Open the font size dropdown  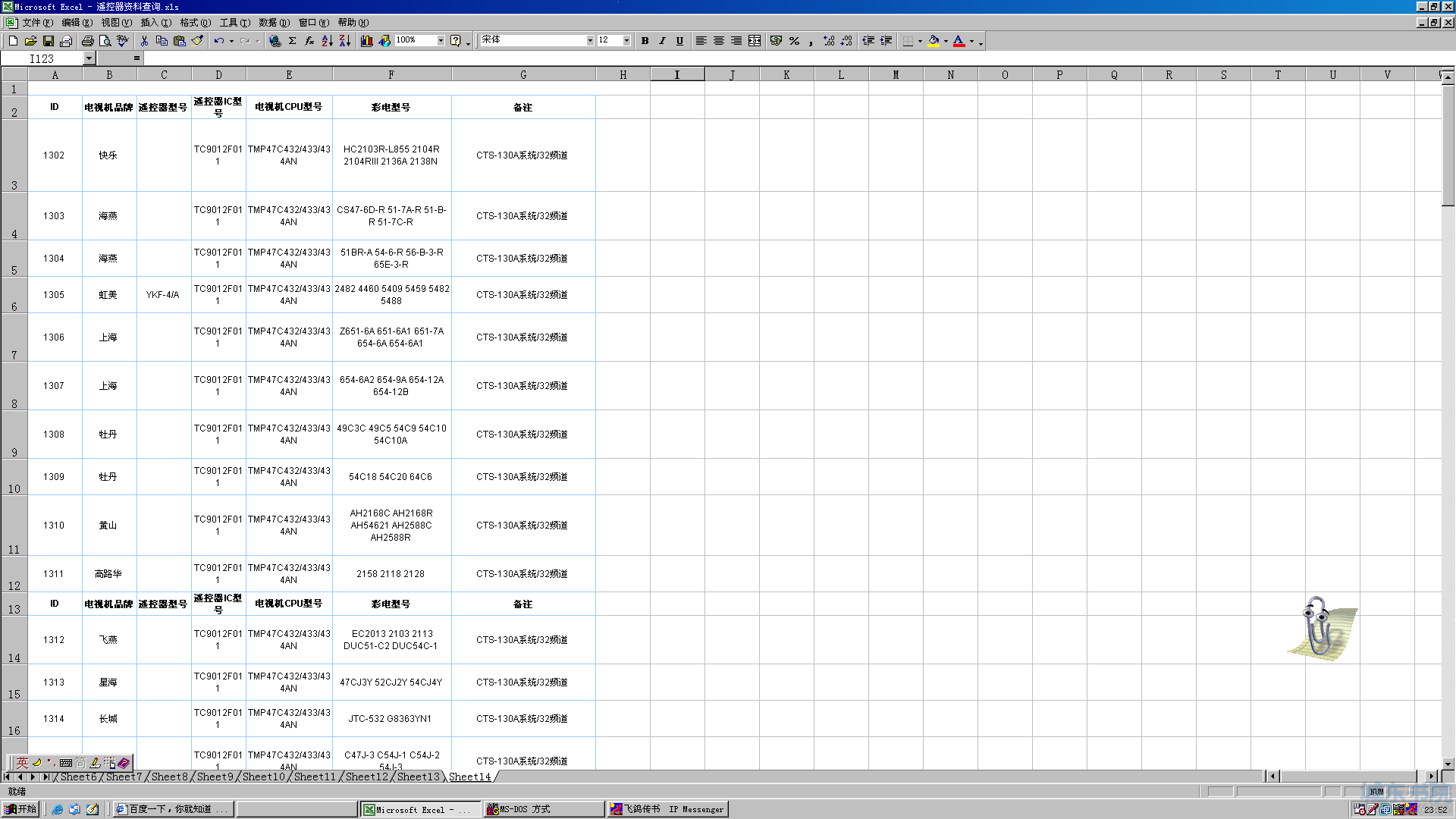point(626,41)
